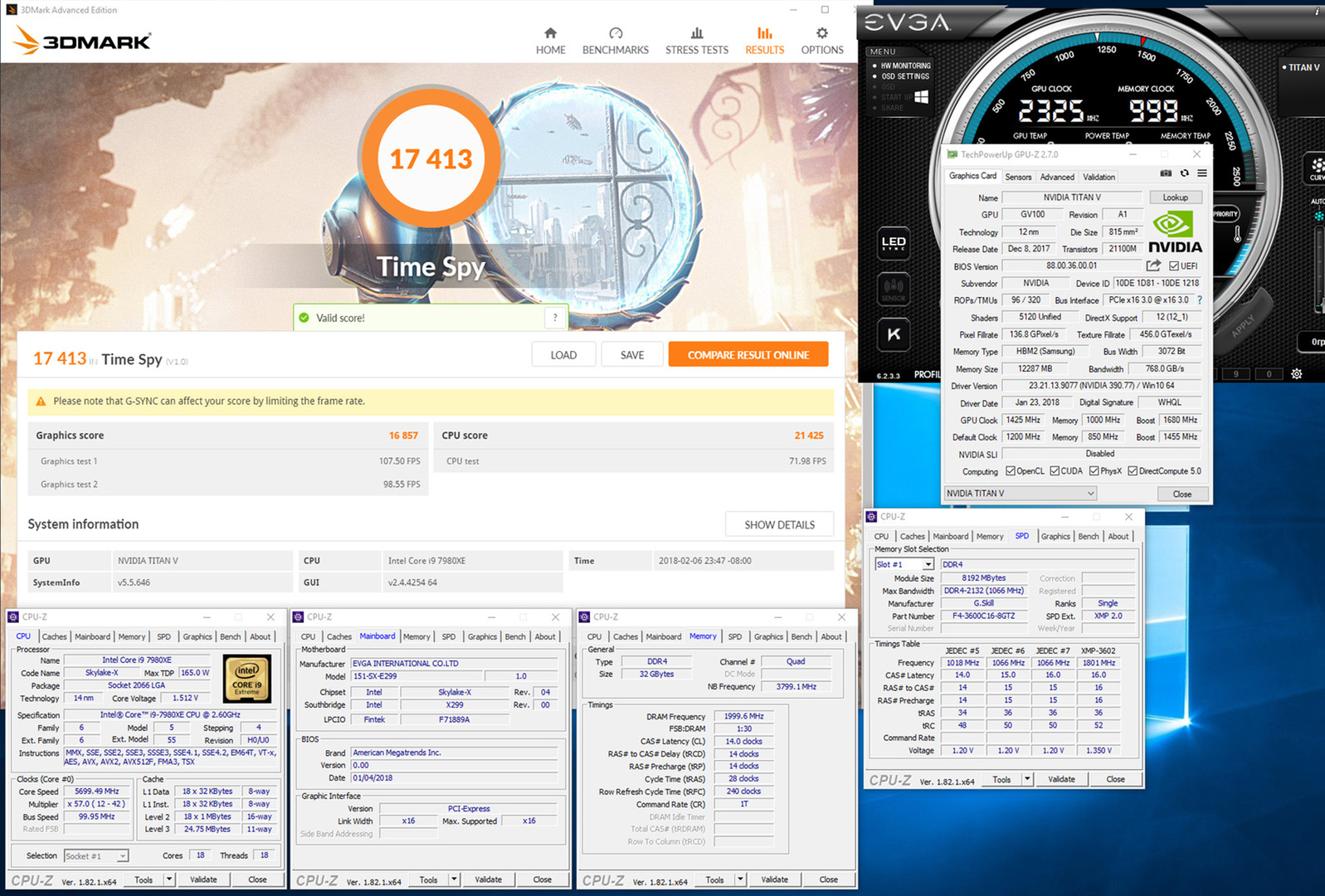Toggle the UEFI checkbox in GPU-Z

click(1174, 266)
